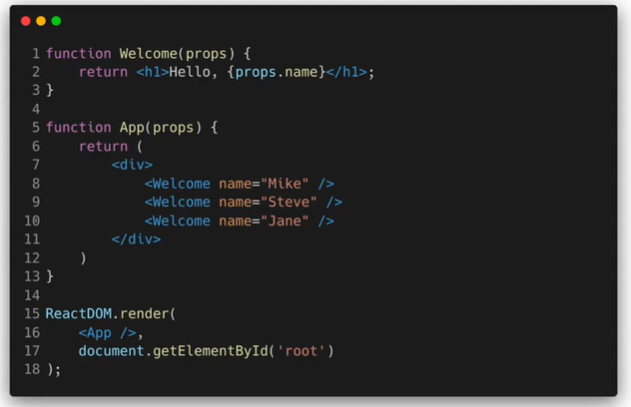The height and width of the screenshot is (407, 631).
Task: Click the closing parenthesis on line 12
Action: click(x=83, y=258)
